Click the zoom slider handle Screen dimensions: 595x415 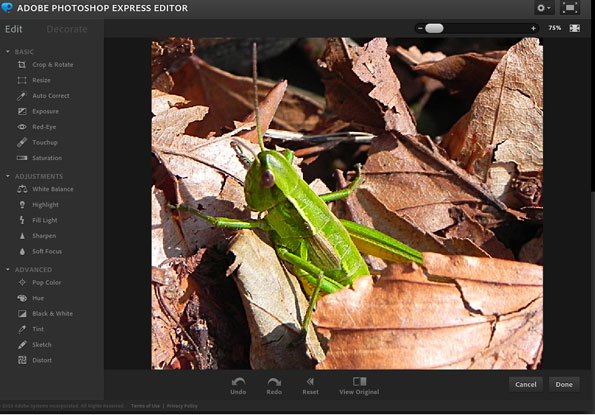tap(434, 28)
